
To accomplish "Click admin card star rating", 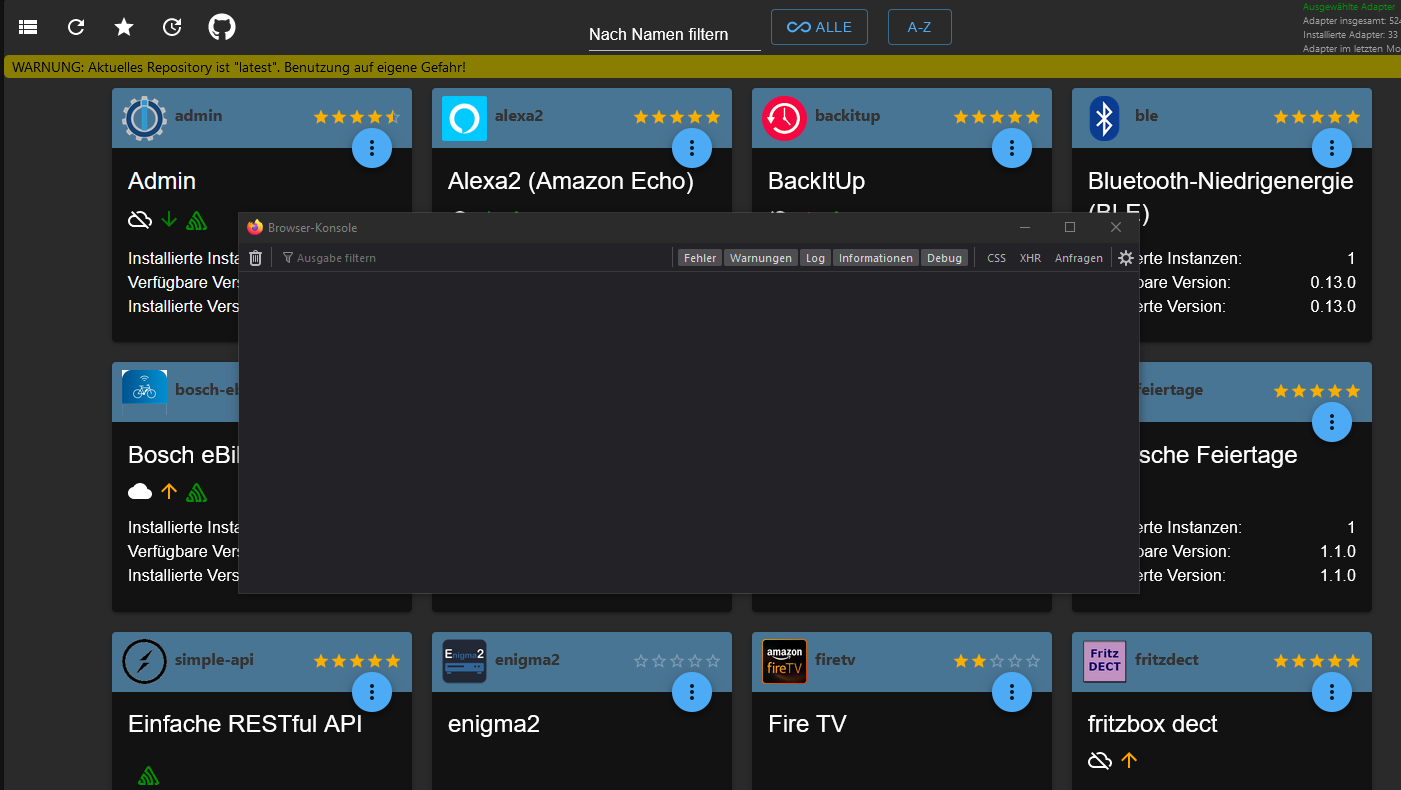I will coord(357,117).
